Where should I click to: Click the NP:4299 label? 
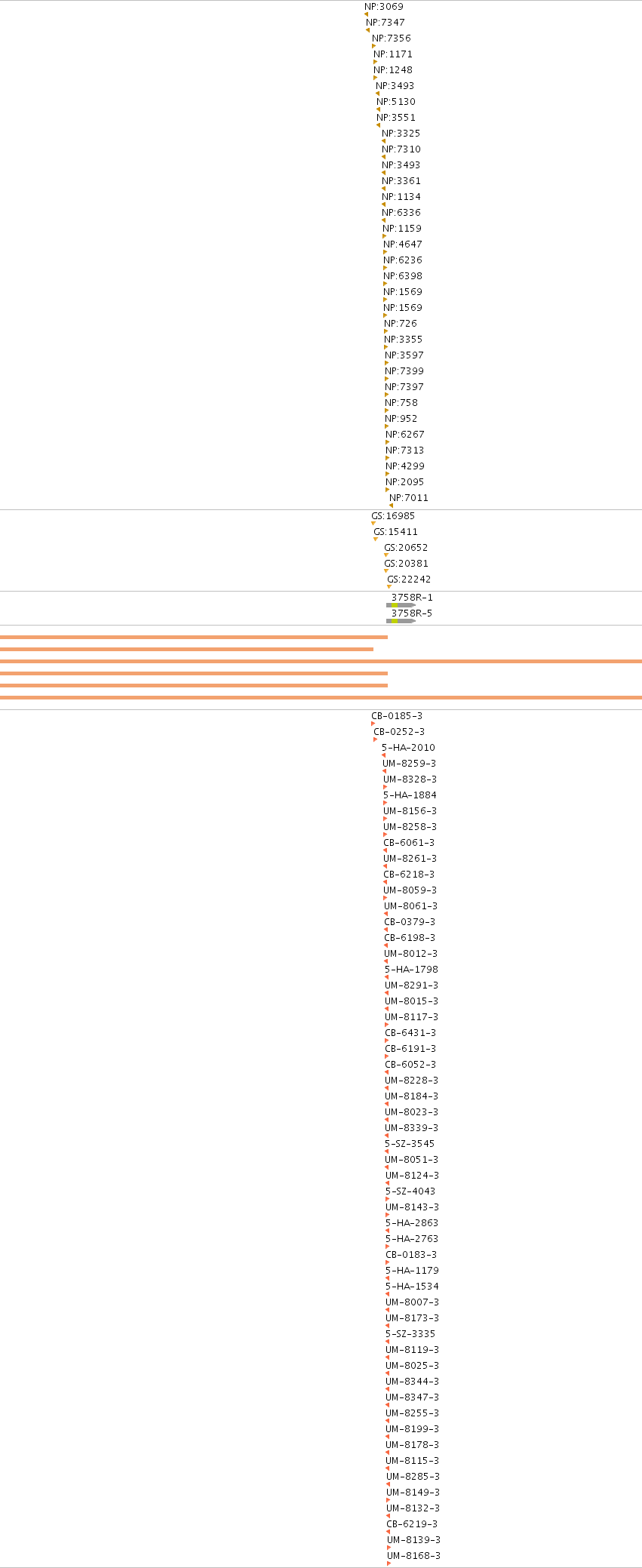pyautogui.click(x=405, y=466)
